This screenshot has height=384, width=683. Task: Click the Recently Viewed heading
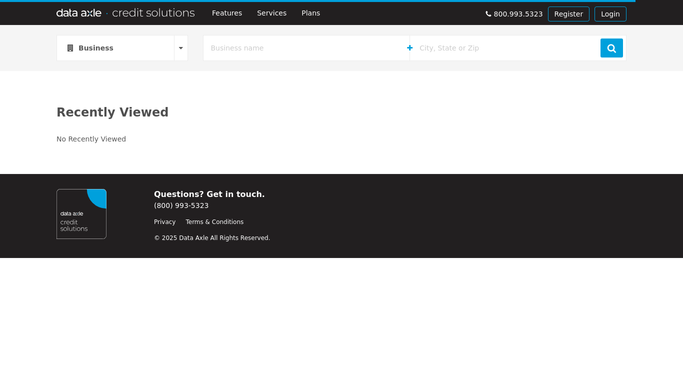pos(112,112)
